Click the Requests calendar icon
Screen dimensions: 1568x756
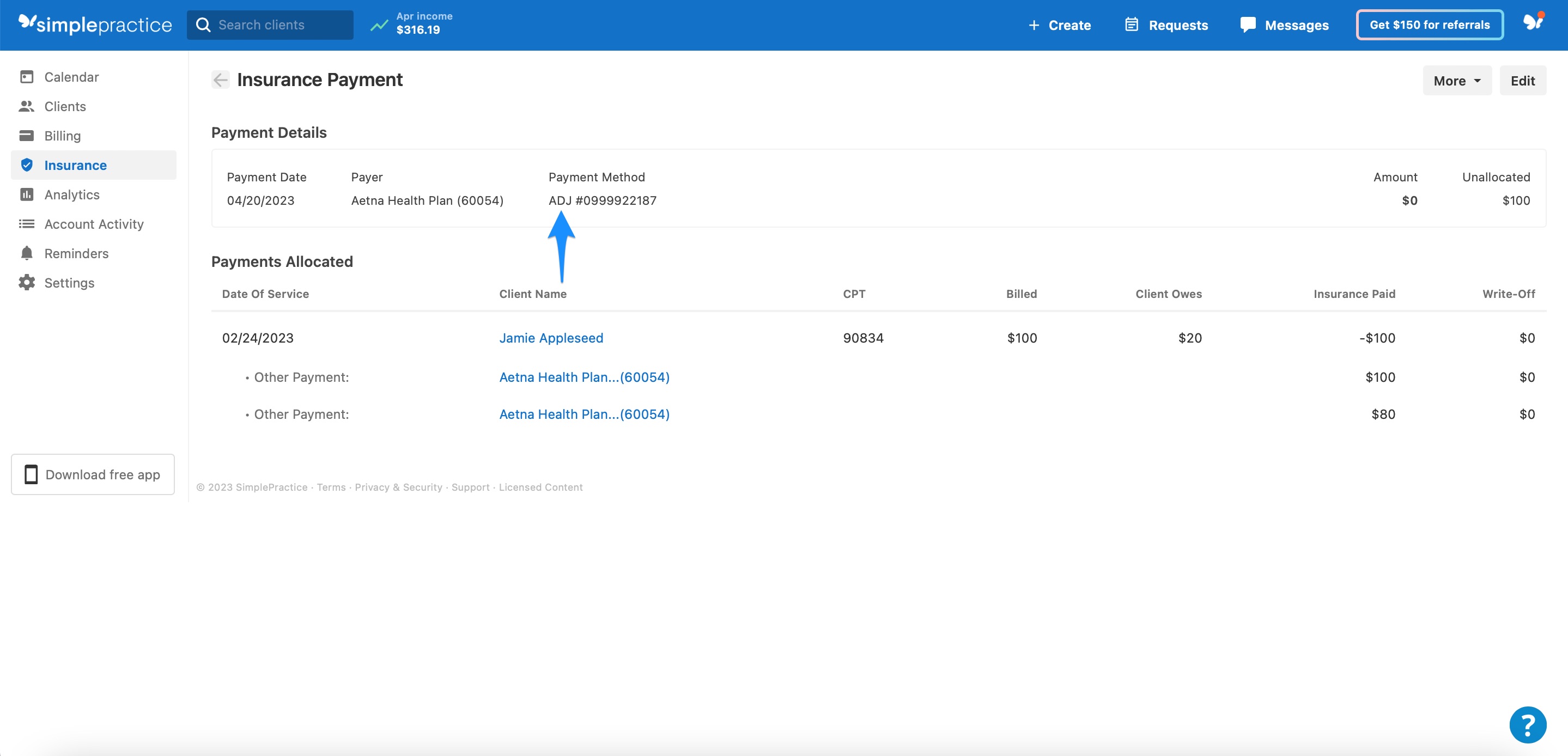[x=1132, y=25]
